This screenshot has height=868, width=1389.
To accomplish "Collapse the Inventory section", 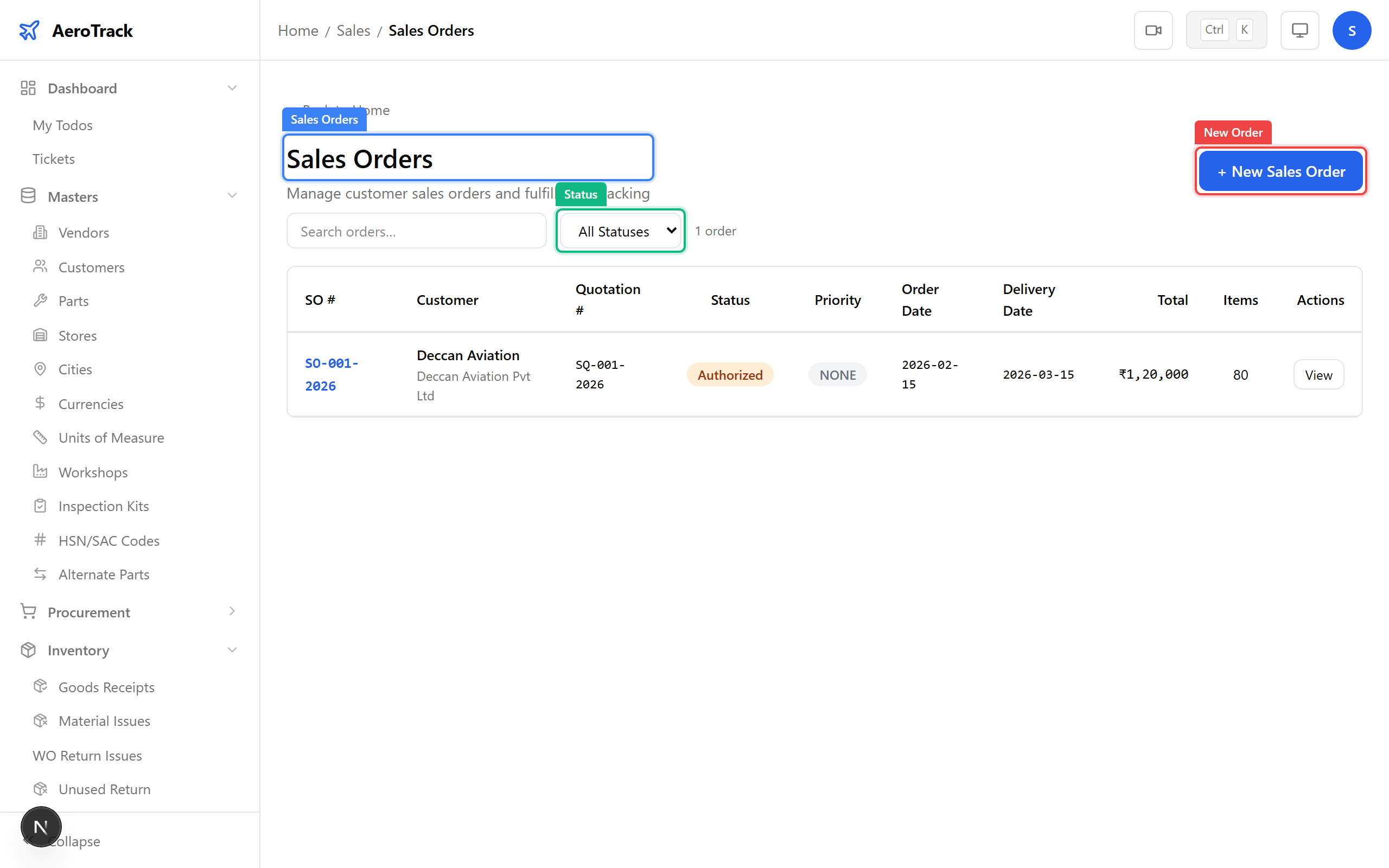I will point(232,650).
